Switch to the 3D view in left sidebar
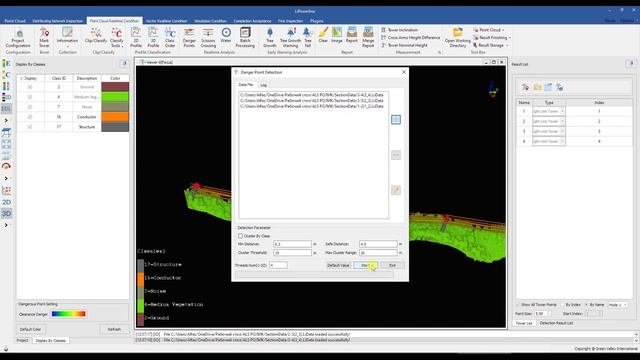 (x=7, y=213)
